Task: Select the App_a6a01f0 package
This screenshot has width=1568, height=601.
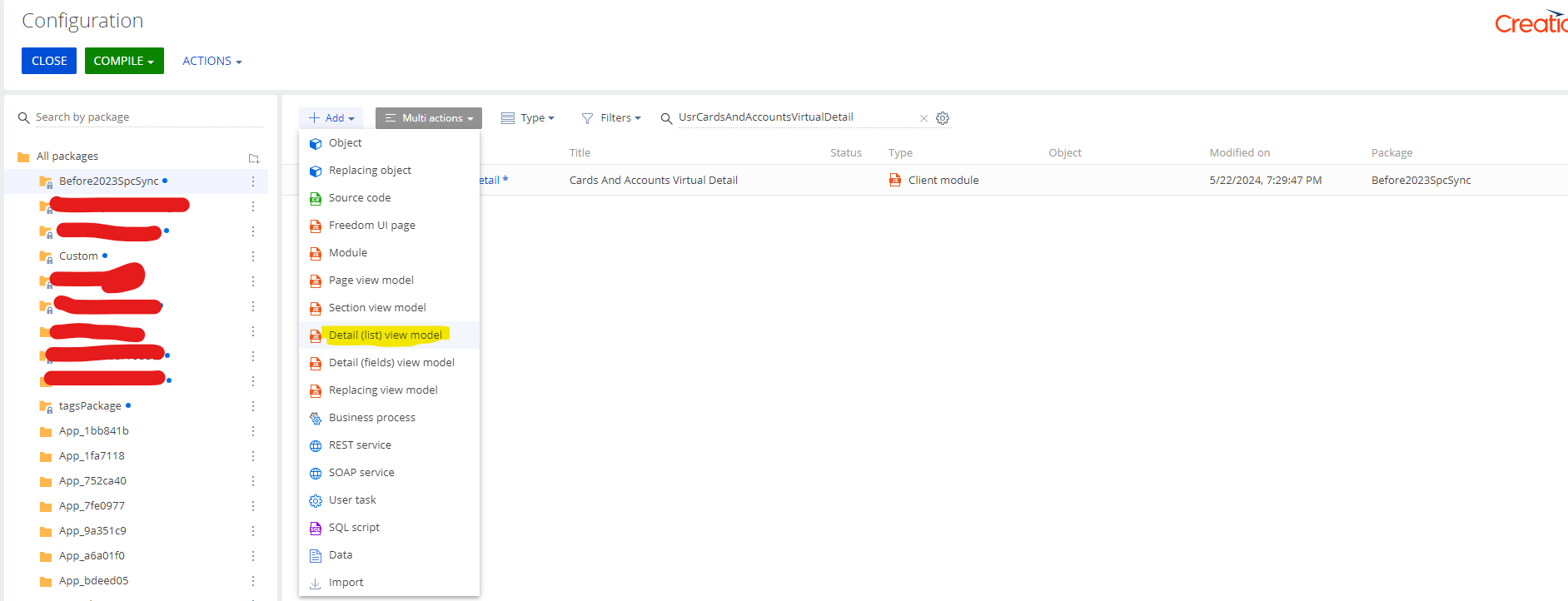Action: pos(92,555)
